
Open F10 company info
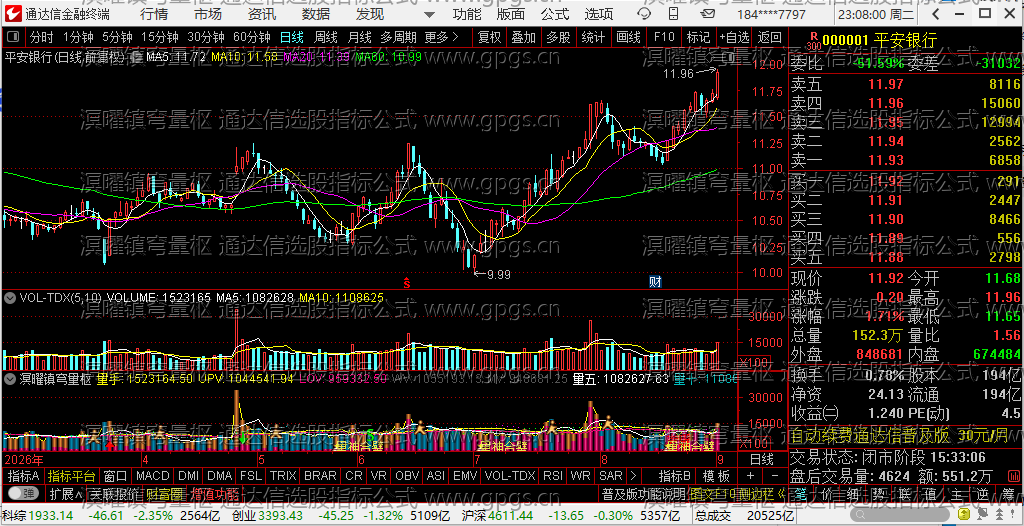tap(664, 37)
